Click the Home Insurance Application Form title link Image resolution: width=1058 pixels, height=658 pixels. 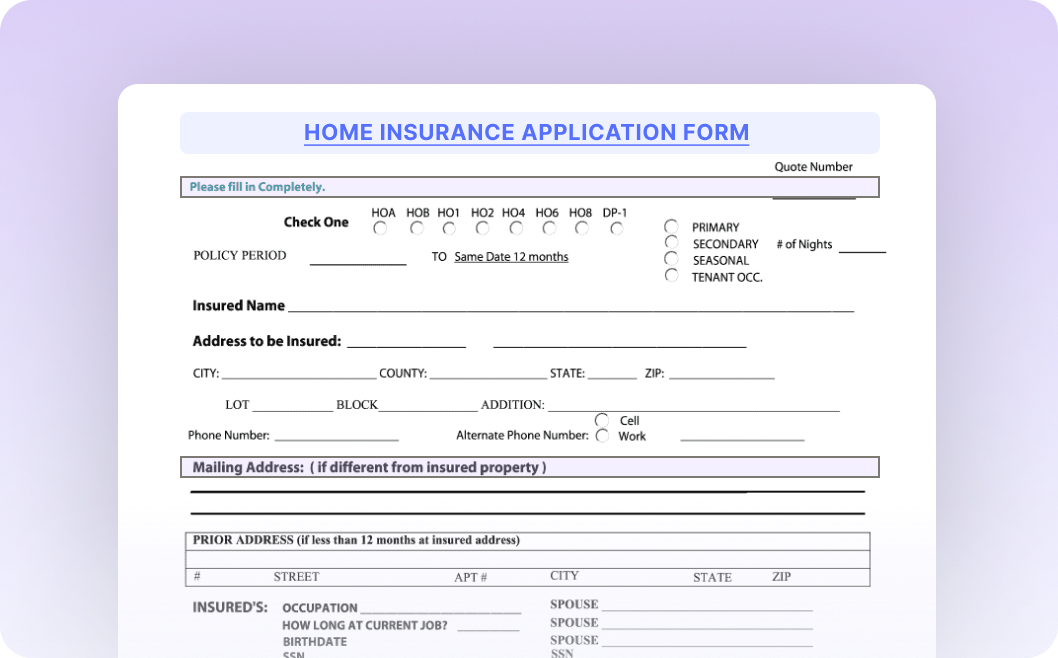(x=526, y=132)
